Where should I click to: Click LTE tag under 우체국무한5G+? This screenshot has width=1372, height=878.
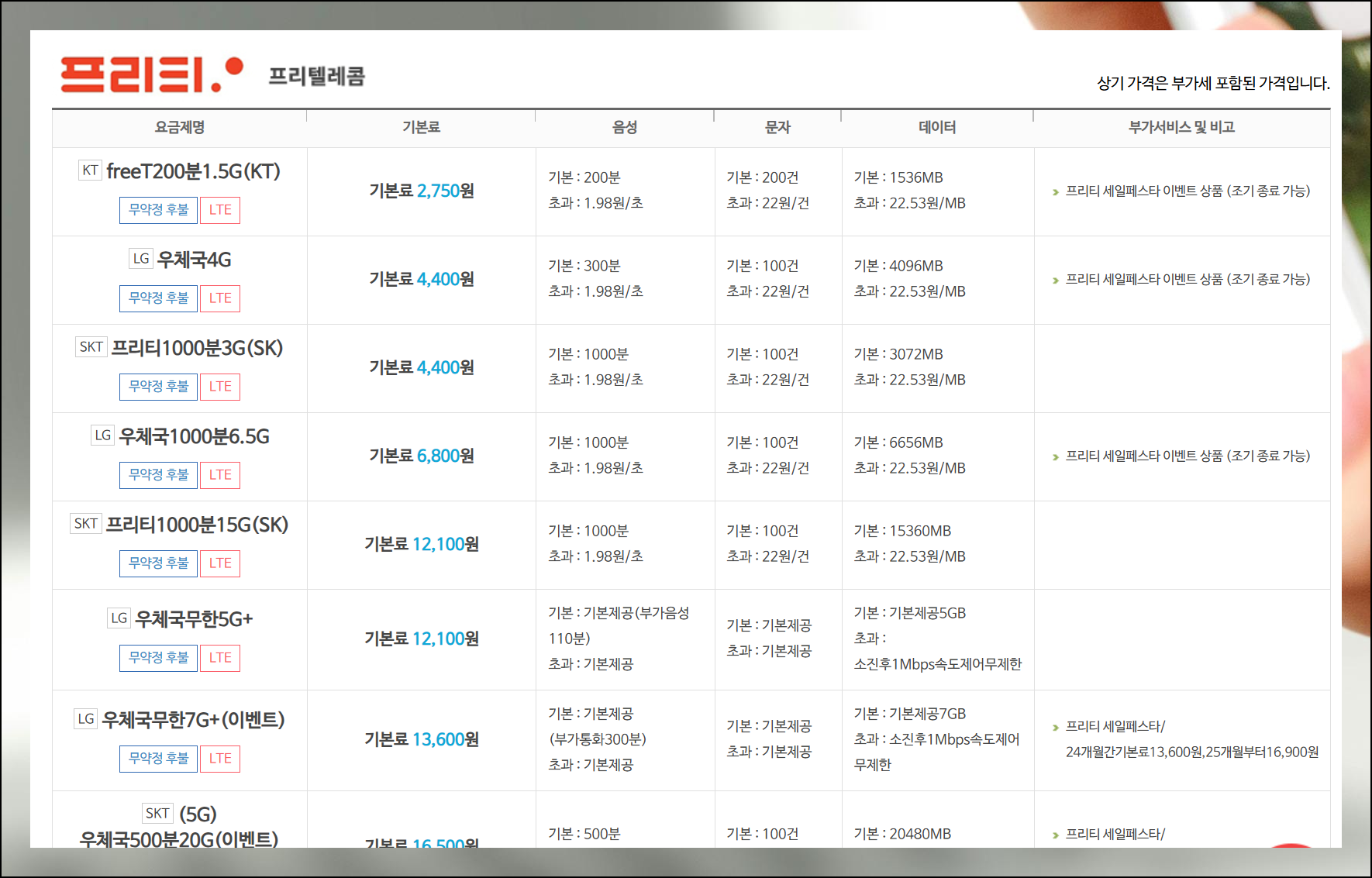click(x=220, y=658)
